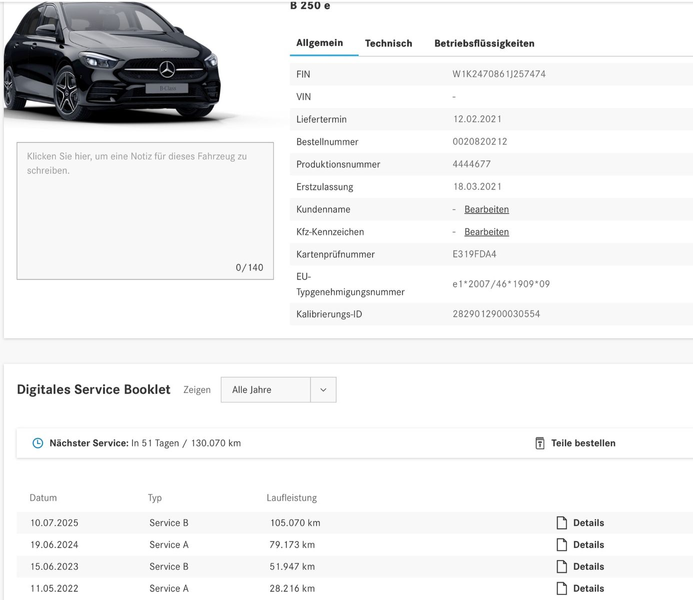Open document icon for 10.07.2025 Service B
The image size is (693, 600).
click(561, 523)
